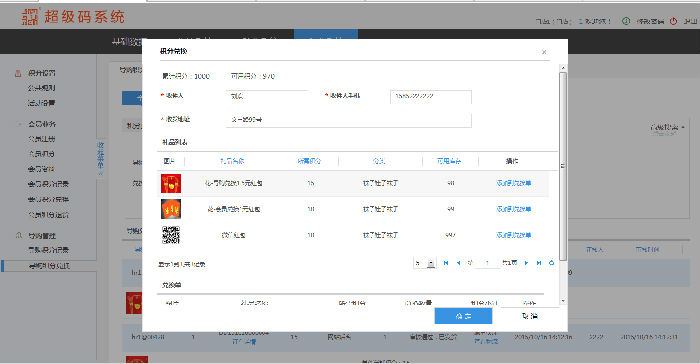Open the QR code gift thumbnail
Image resolution: width=700 pixels, height=364 pixels.
(x=171, y=235)
